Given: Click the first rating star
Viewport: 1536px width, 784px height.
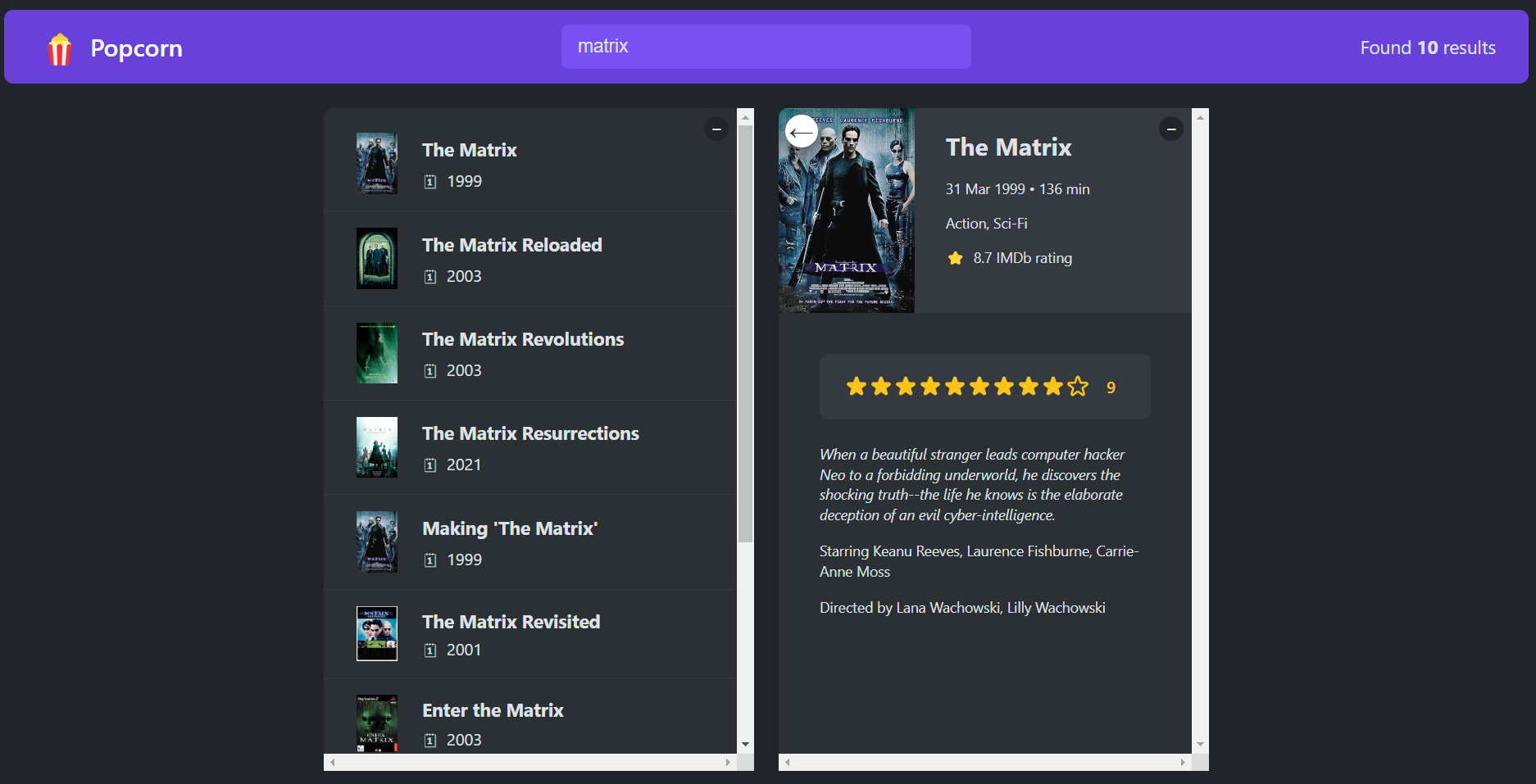Looking at the screenshot, I should [857, 387].
